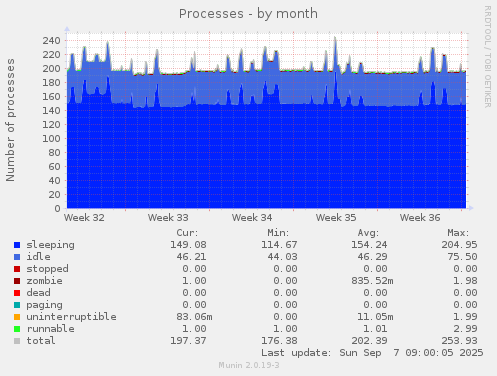Click the zombie legend color swatch
The width and height of the screenshot is (497, 376).
17,281
